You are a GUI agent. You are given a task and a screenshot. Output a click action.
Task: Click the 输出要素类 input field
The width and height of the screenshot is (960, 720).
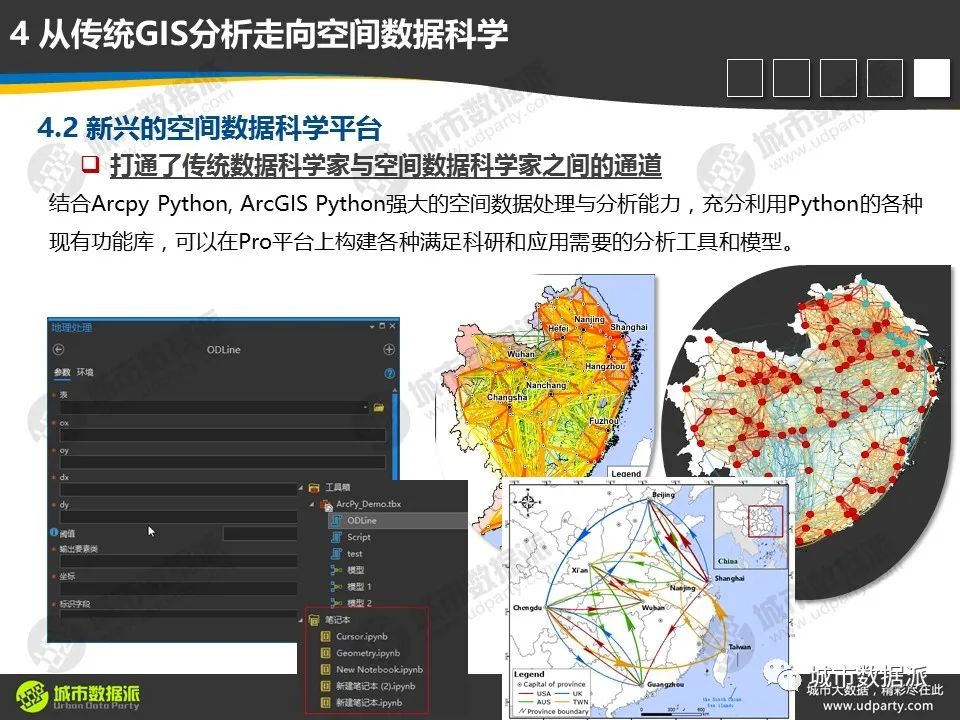(x=178, y=561)
